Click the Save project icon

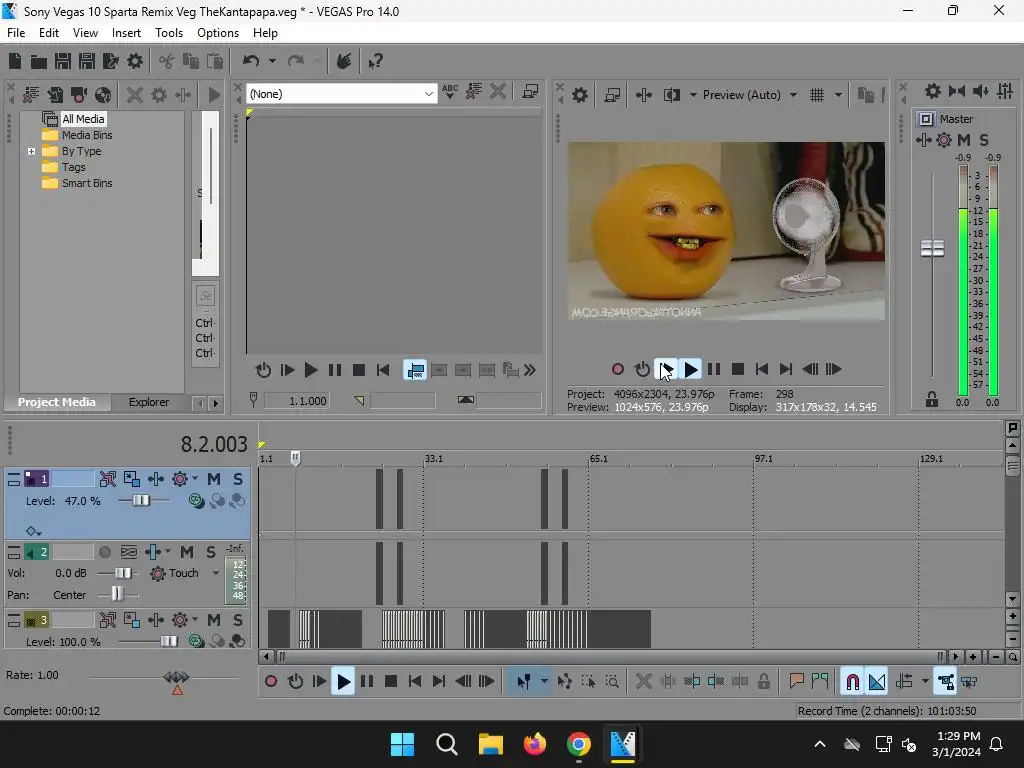[x=63, y=61]
